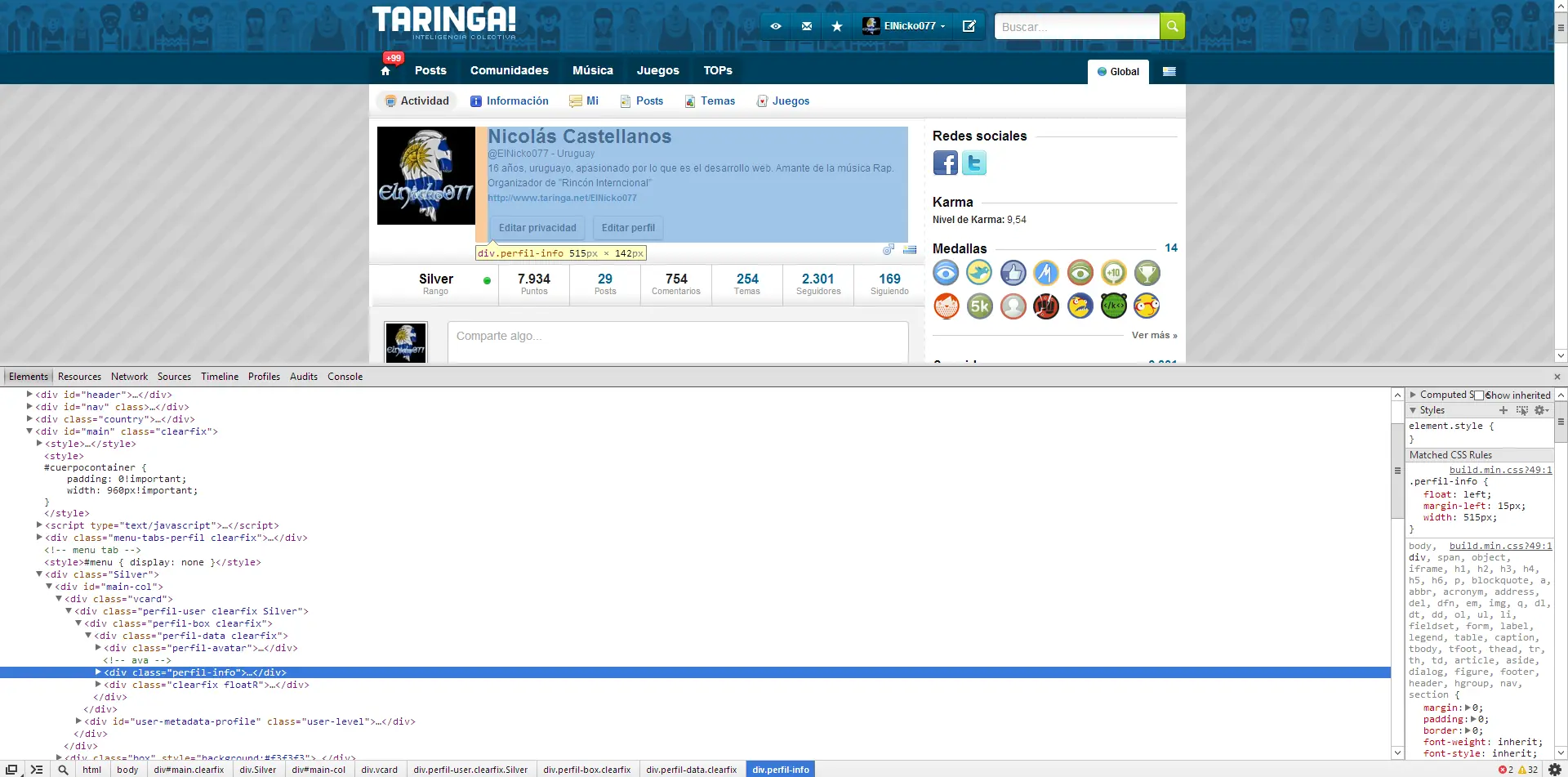Click the +10 gold medal
Screen dimensions: 1568x777
1114,273
